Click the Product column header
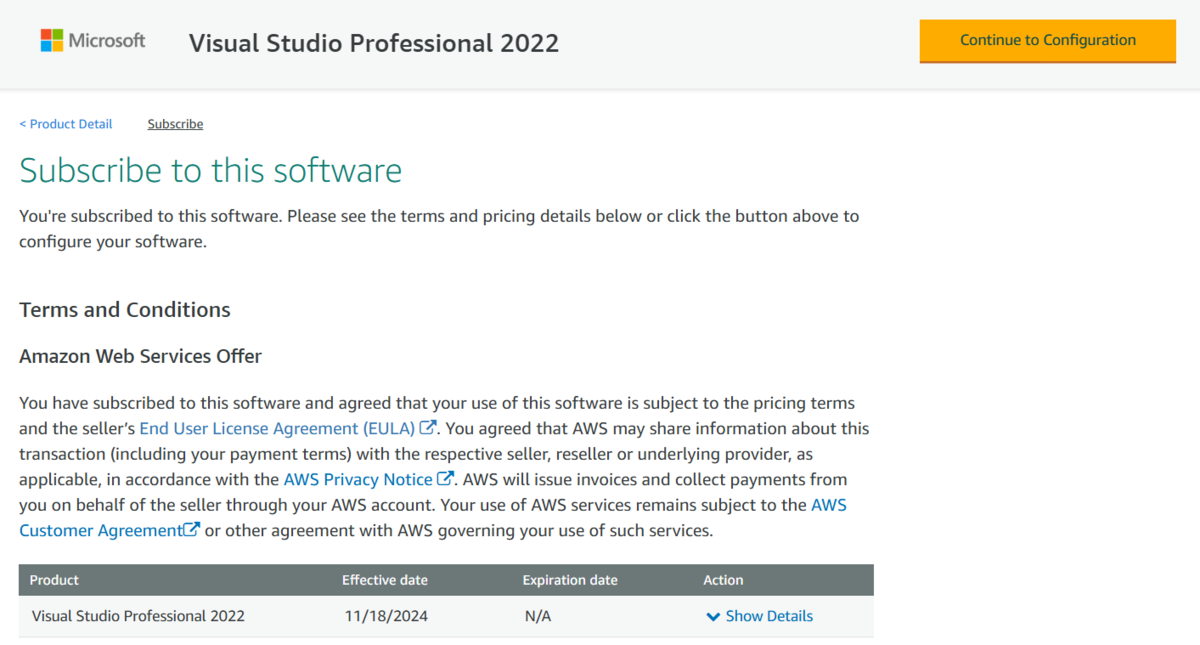This screenshot has width=1200, height=645. point(54,580)
